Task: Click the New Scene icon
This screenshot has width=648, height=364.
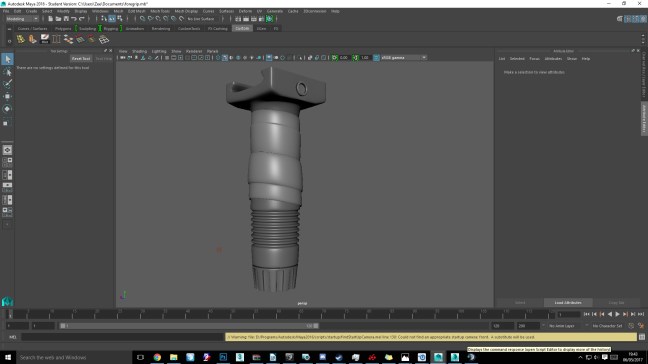Action: 50,19
